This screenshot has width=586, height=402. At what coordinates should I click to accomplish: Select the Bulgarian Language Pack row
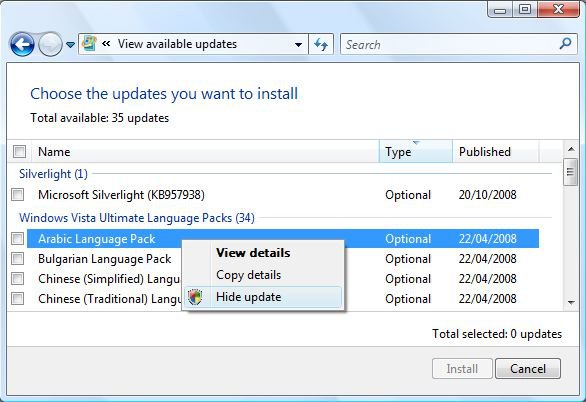pyautogui.click(x=105, y=259)
